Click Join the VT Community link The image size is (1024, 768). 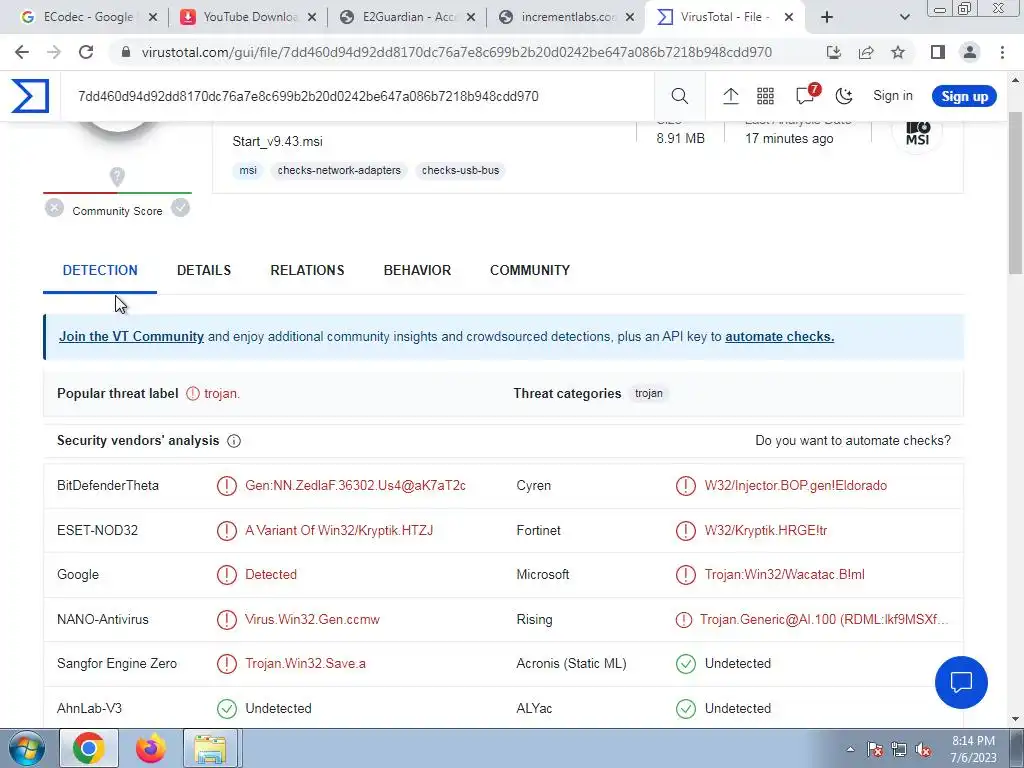point(131,336)
